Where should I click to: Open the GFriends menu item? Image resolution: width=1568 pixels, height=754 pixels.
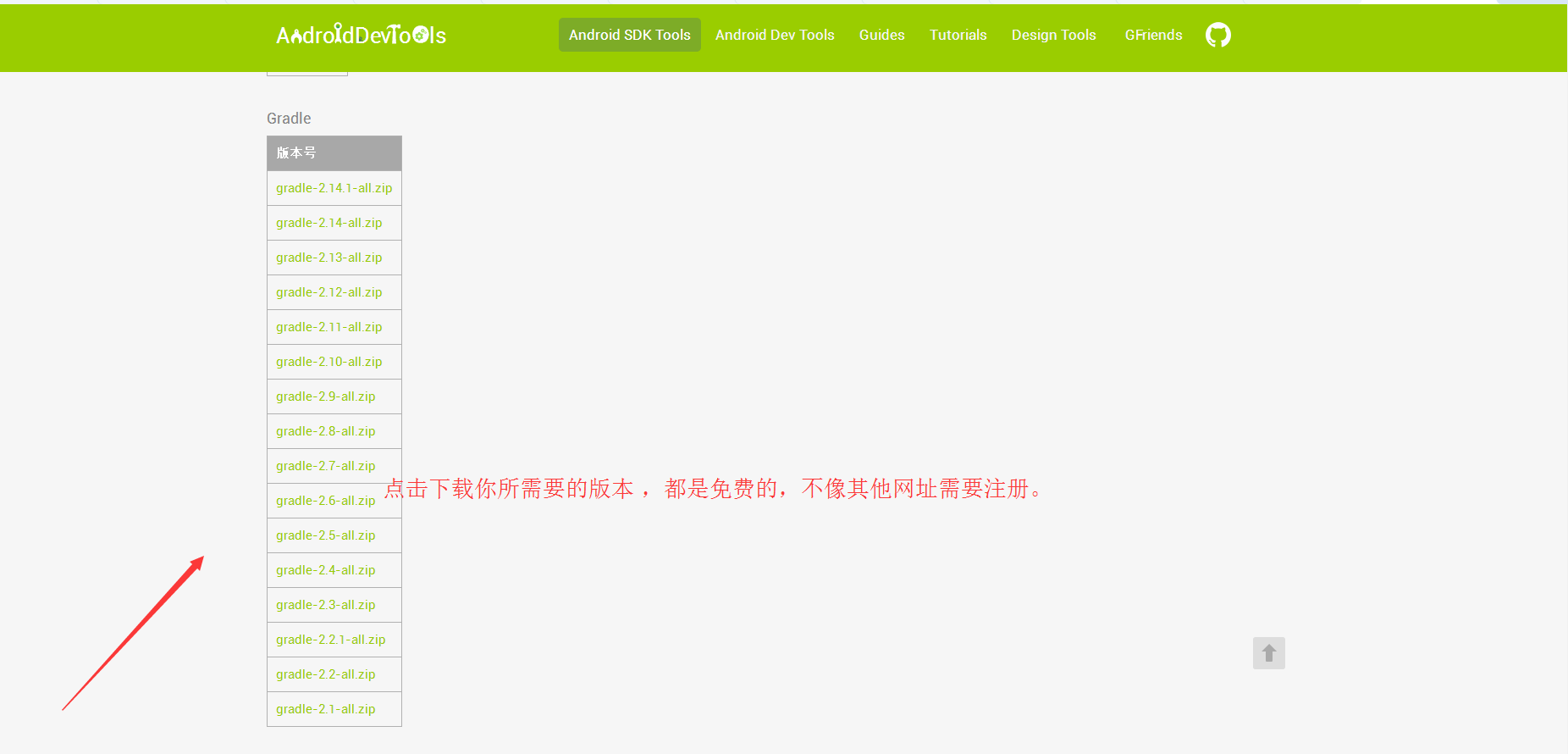(x=1154, y=35)
